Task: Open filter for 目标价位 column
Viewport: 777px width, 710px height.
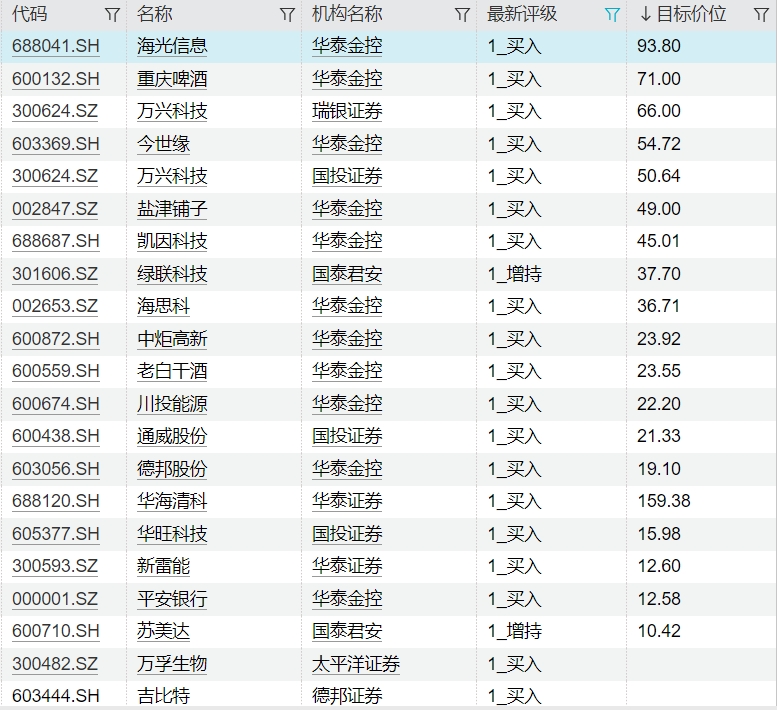Action: (x=761, y=15)
